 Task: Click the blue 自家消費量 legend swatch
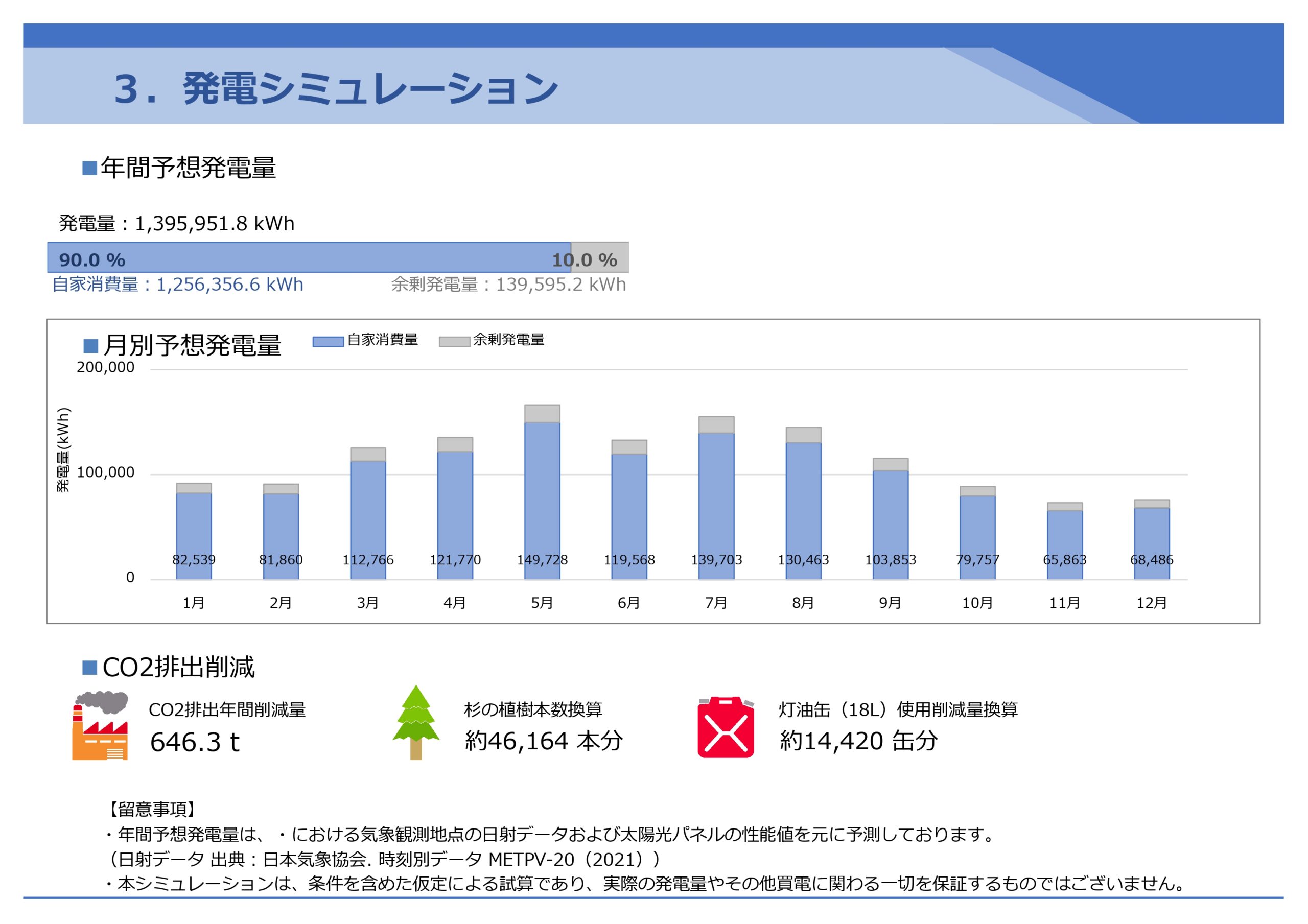[x=328, y=341]
